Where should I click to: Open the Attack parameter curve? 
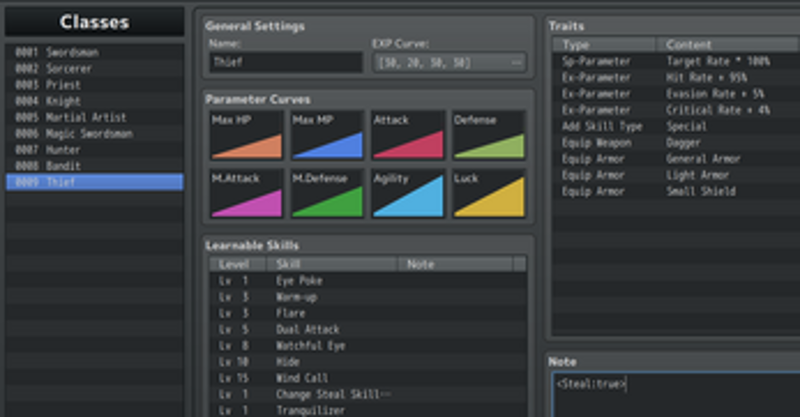pos(408,135)
